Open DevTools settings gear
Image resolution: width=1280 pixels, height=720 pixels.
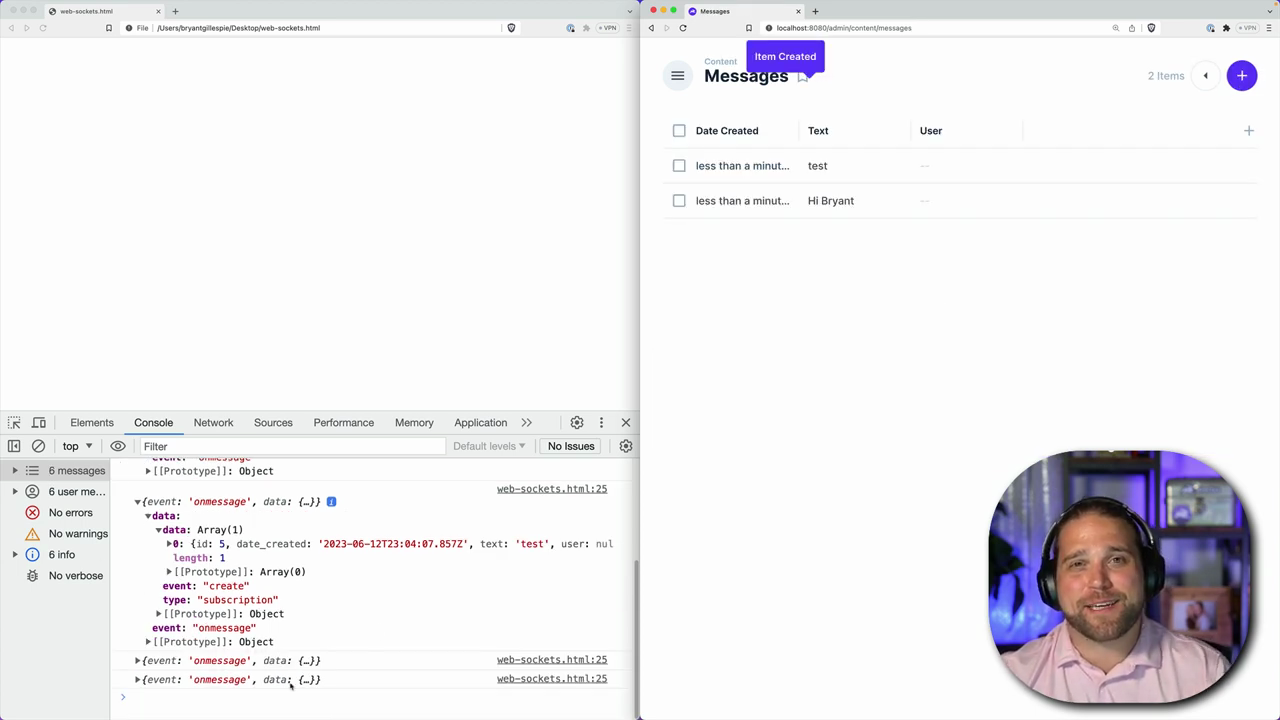[x=576, y=422]
